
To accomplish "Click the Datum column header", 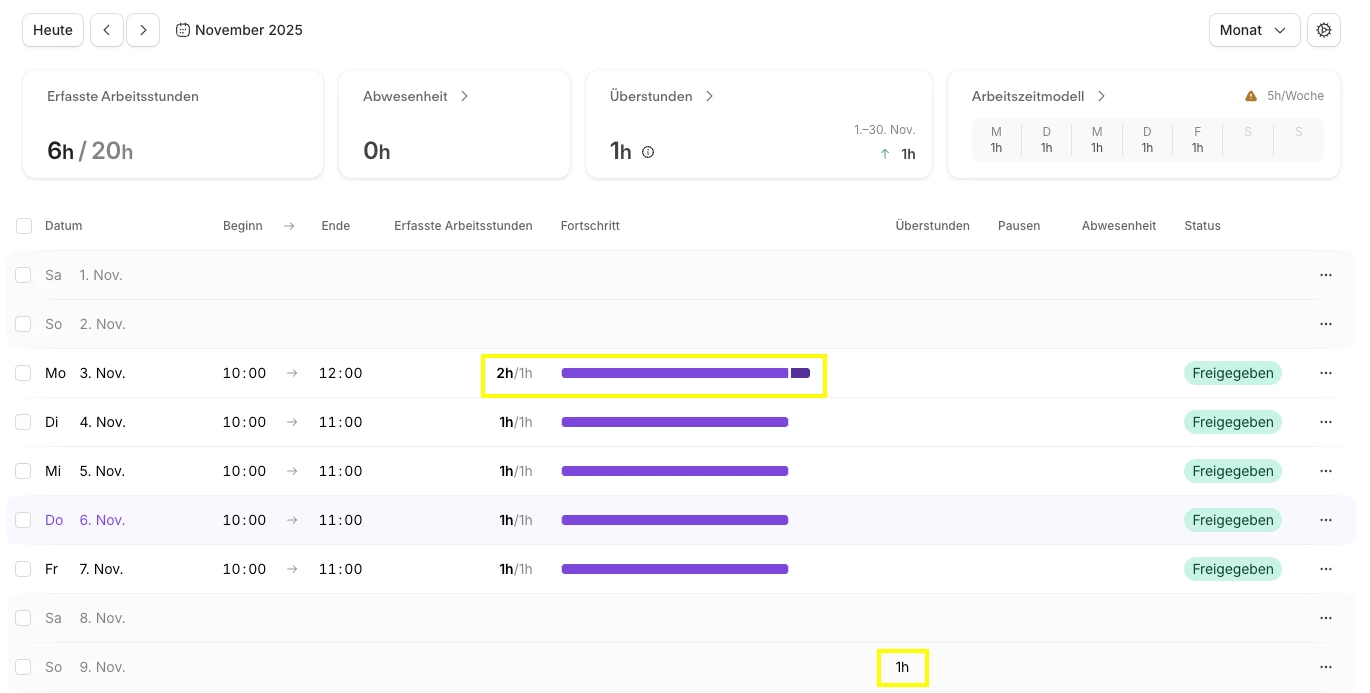I will pyautogui.click(x=64, y=226).
